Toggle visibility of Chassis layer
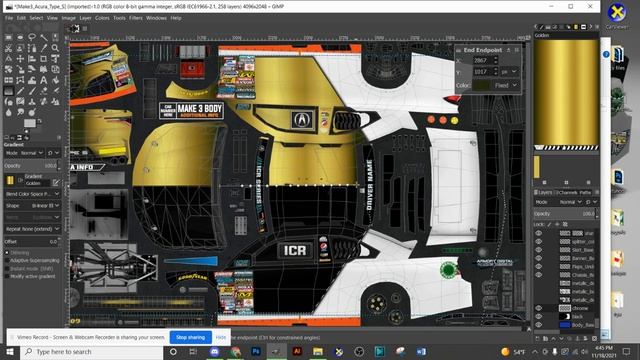The height and width of the screenshot is (360, 640). tap(539, 275)
